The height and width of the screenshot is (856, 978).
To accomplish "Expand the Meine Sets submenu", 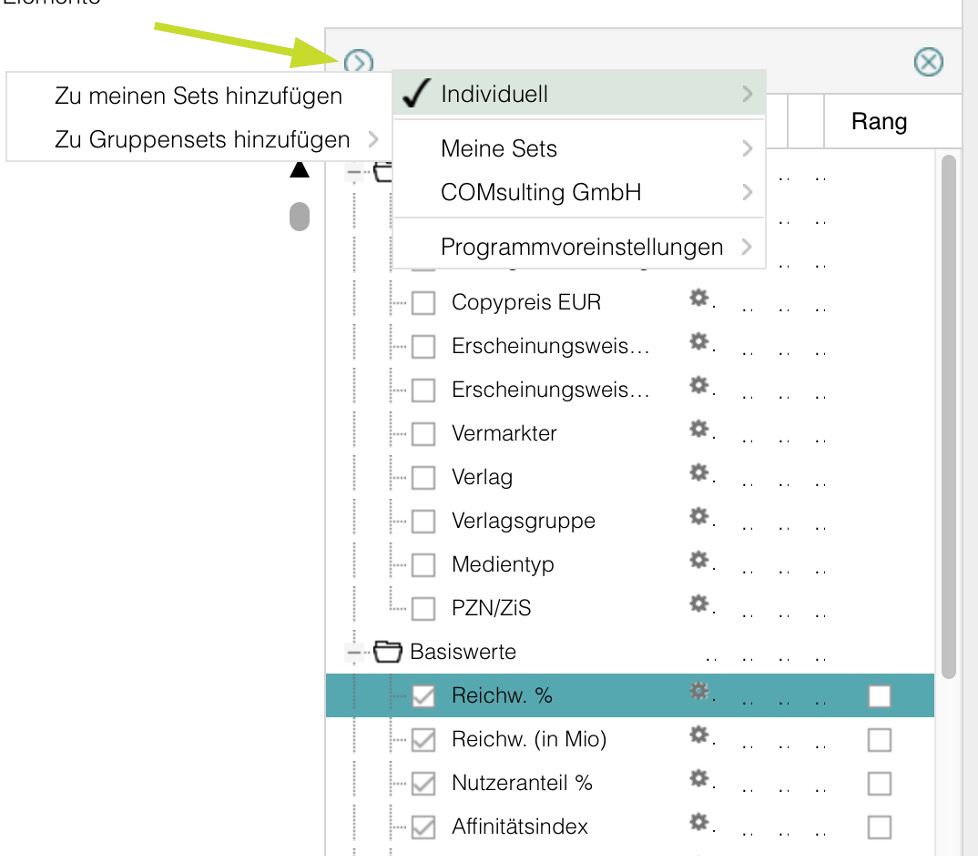I will 579,149.
